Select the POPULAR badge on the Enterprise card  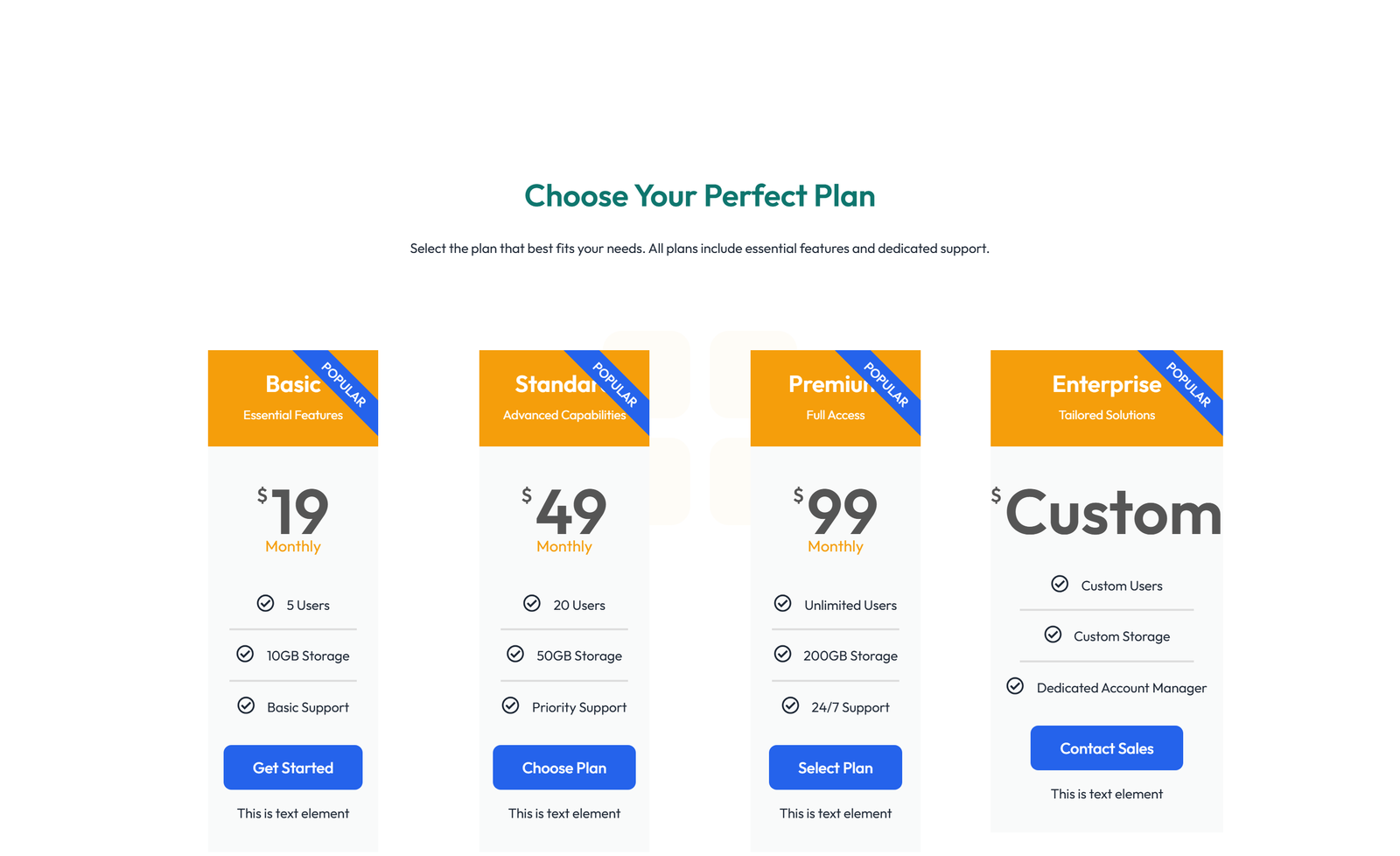tap(1190, 385)
